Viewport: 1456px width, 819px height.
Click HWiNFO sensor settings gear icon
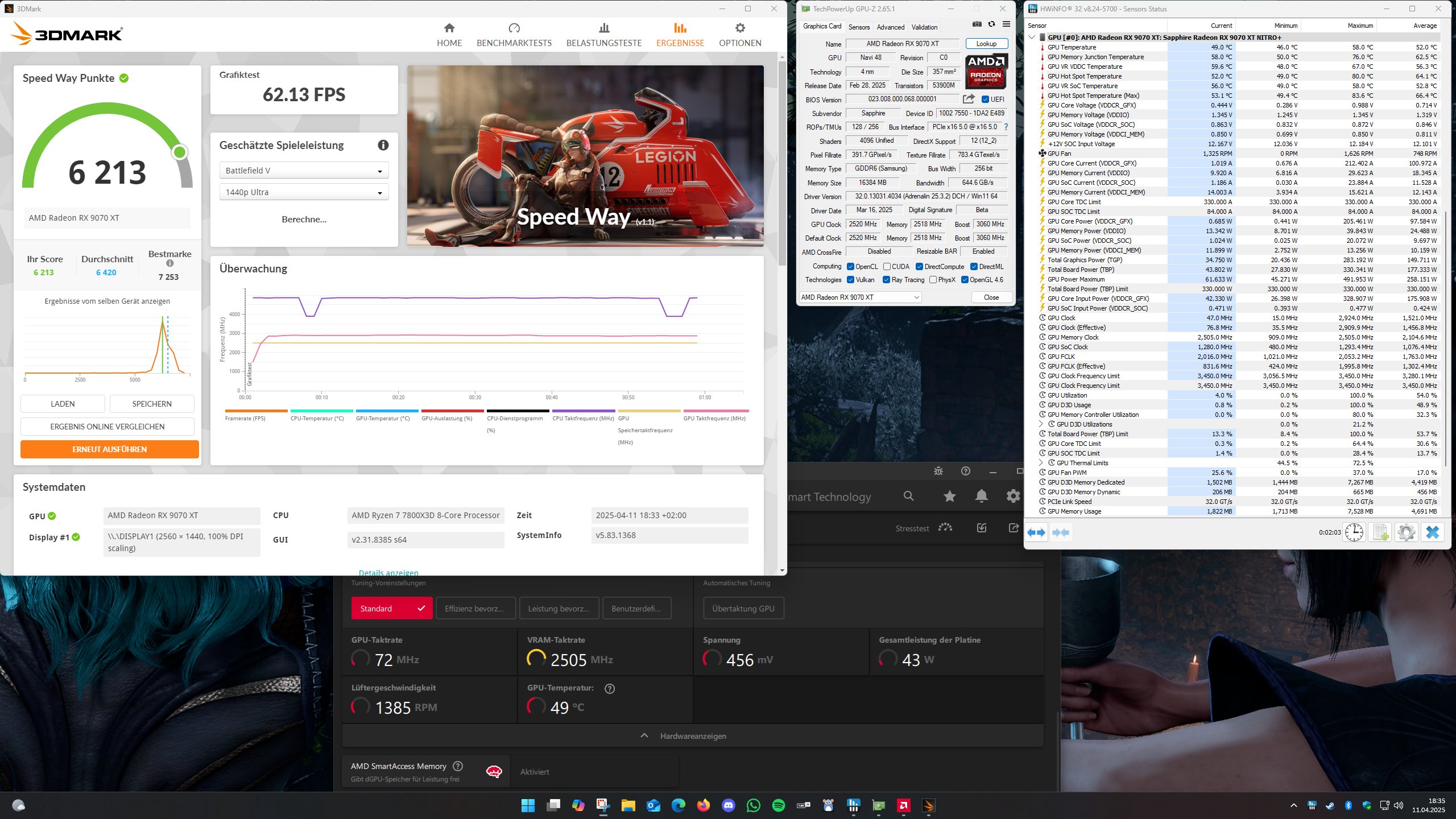point(1406,532)
